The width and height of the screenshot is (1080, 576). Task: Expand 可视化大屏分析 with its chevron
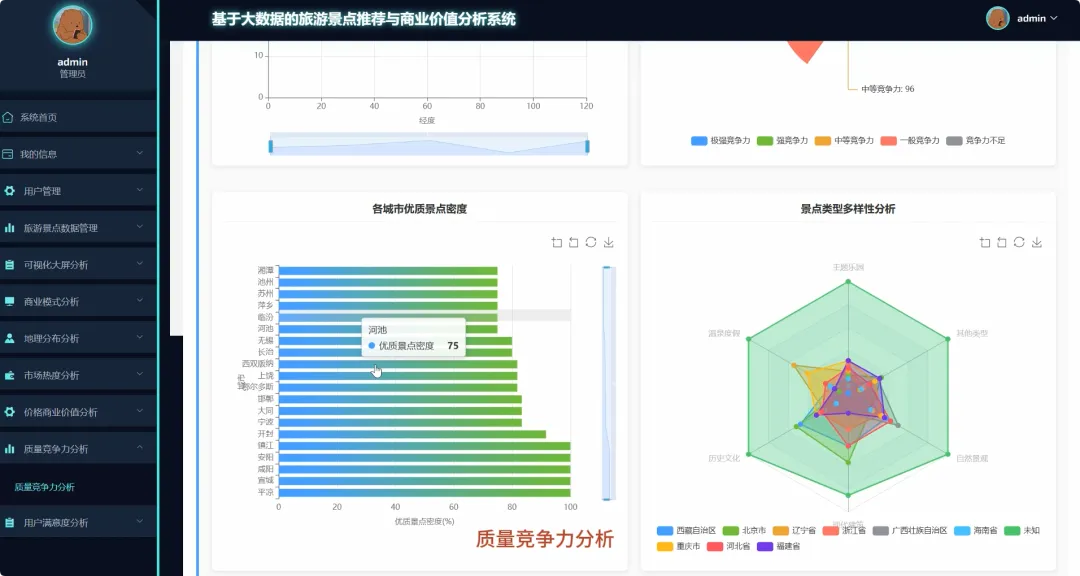tap(140, 263)
